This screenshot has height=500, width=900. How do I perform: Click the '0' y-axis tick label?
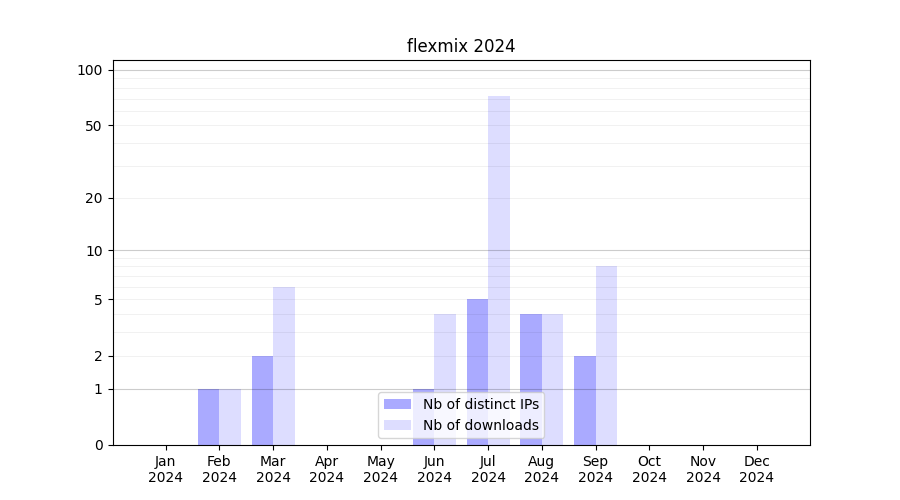coord(98,445)
